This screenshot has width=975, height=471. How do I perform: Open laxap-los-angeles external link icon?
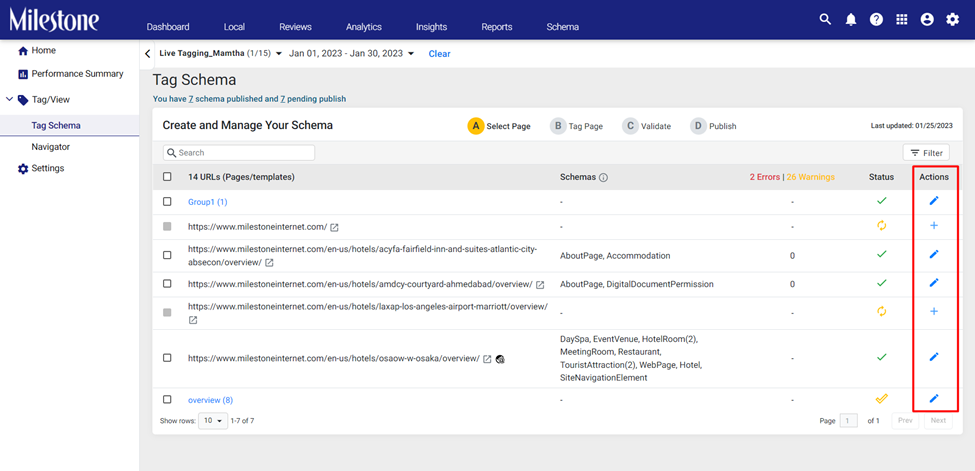(x=193, y=320)
